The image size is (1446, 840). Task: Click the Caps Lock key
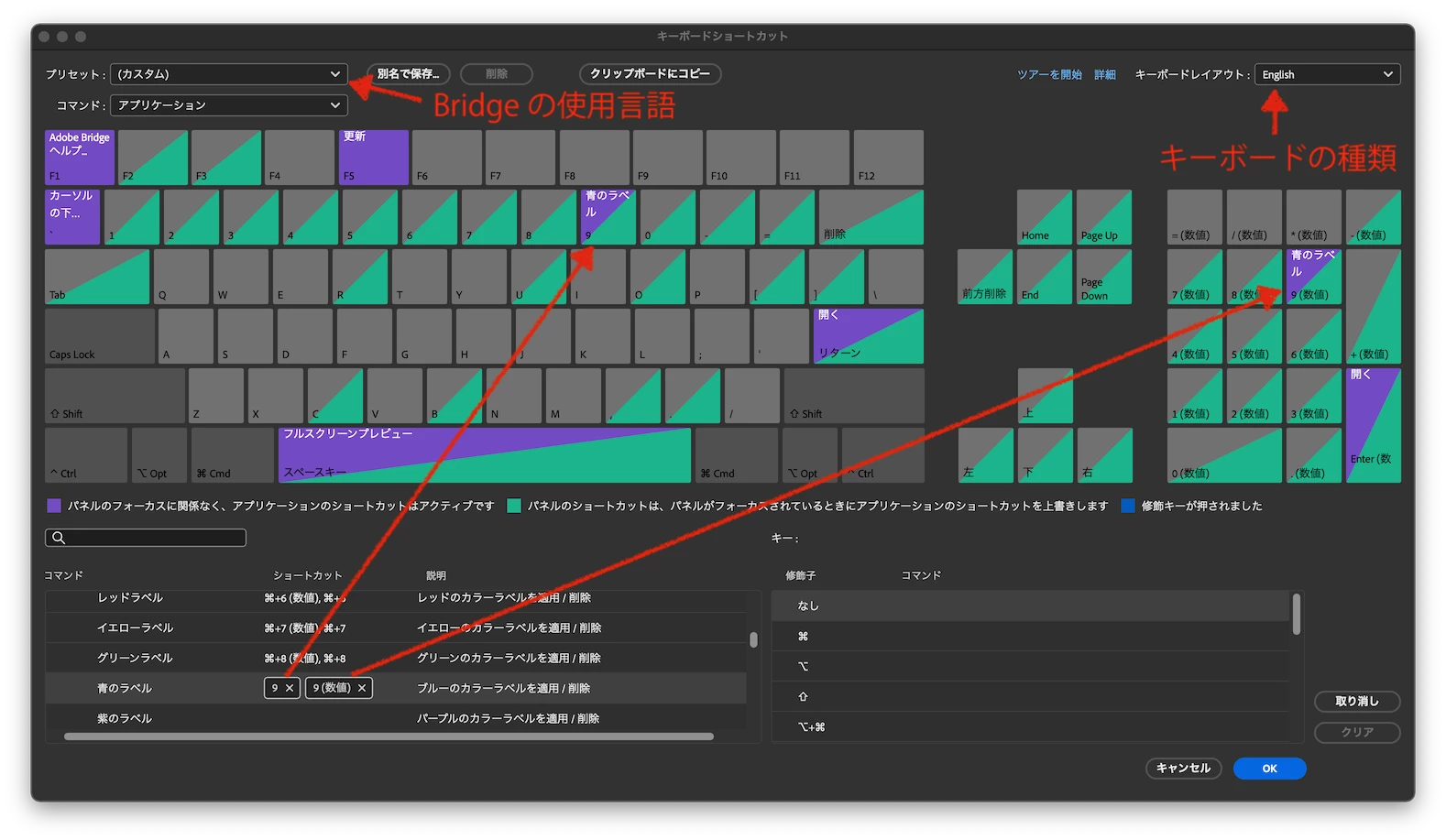pyautogui.click(x=100, y=336)
